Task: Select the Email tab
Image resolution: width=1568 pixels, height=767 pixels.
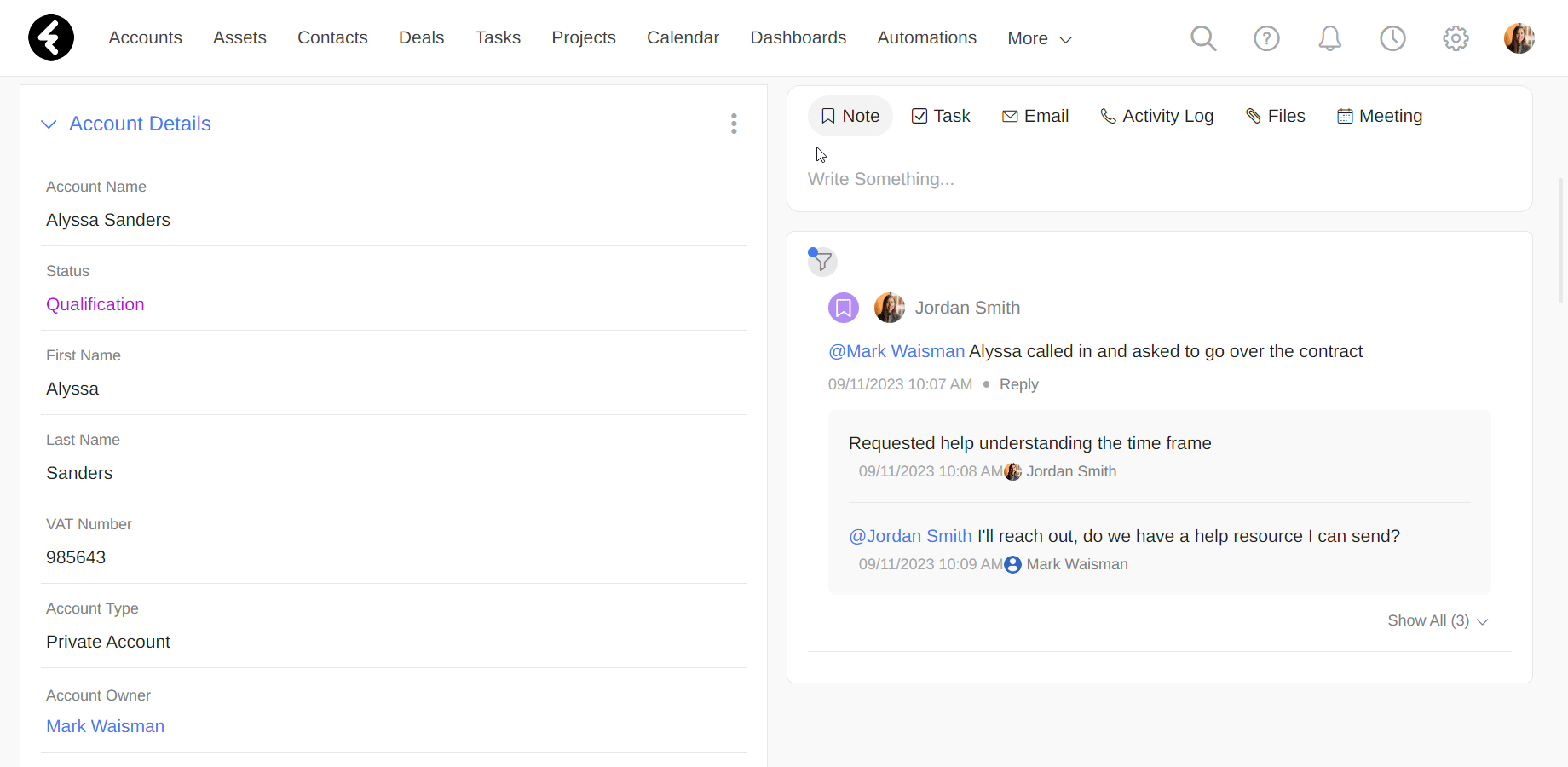Action: (1035, 116)
